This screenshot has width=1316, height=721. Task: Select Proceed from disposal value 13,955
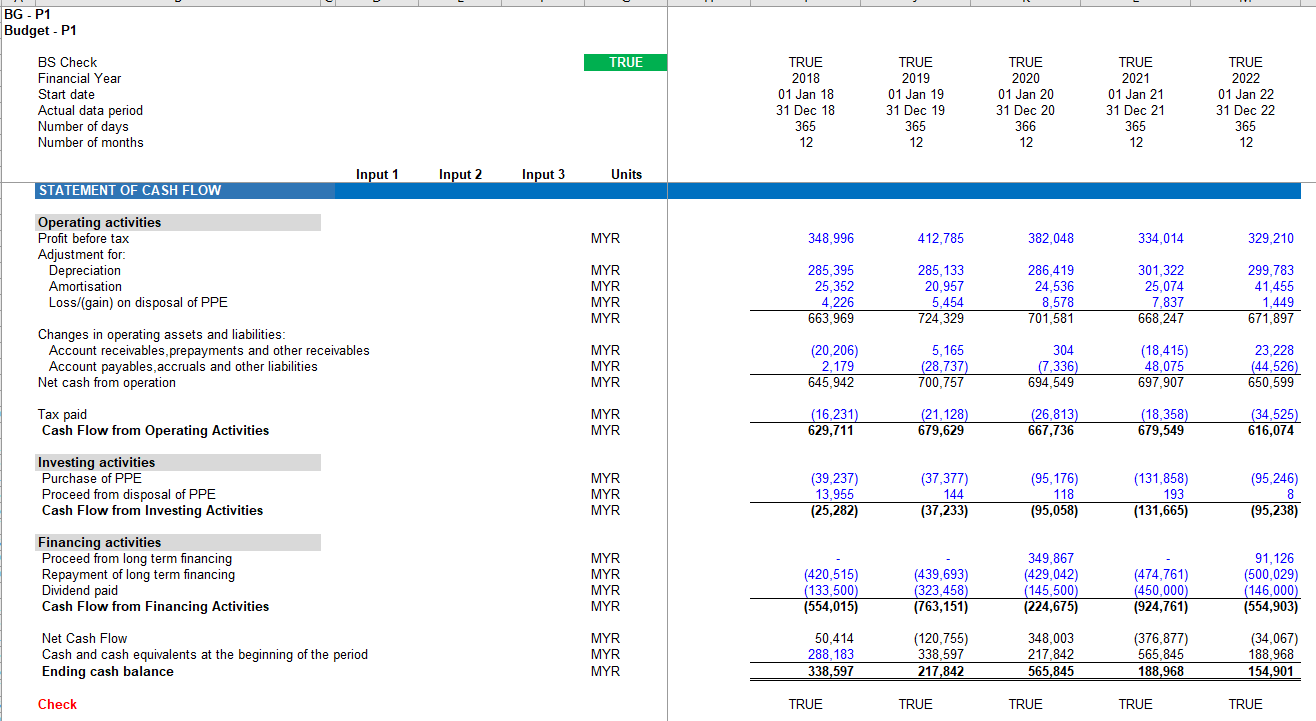coord(834,494)
